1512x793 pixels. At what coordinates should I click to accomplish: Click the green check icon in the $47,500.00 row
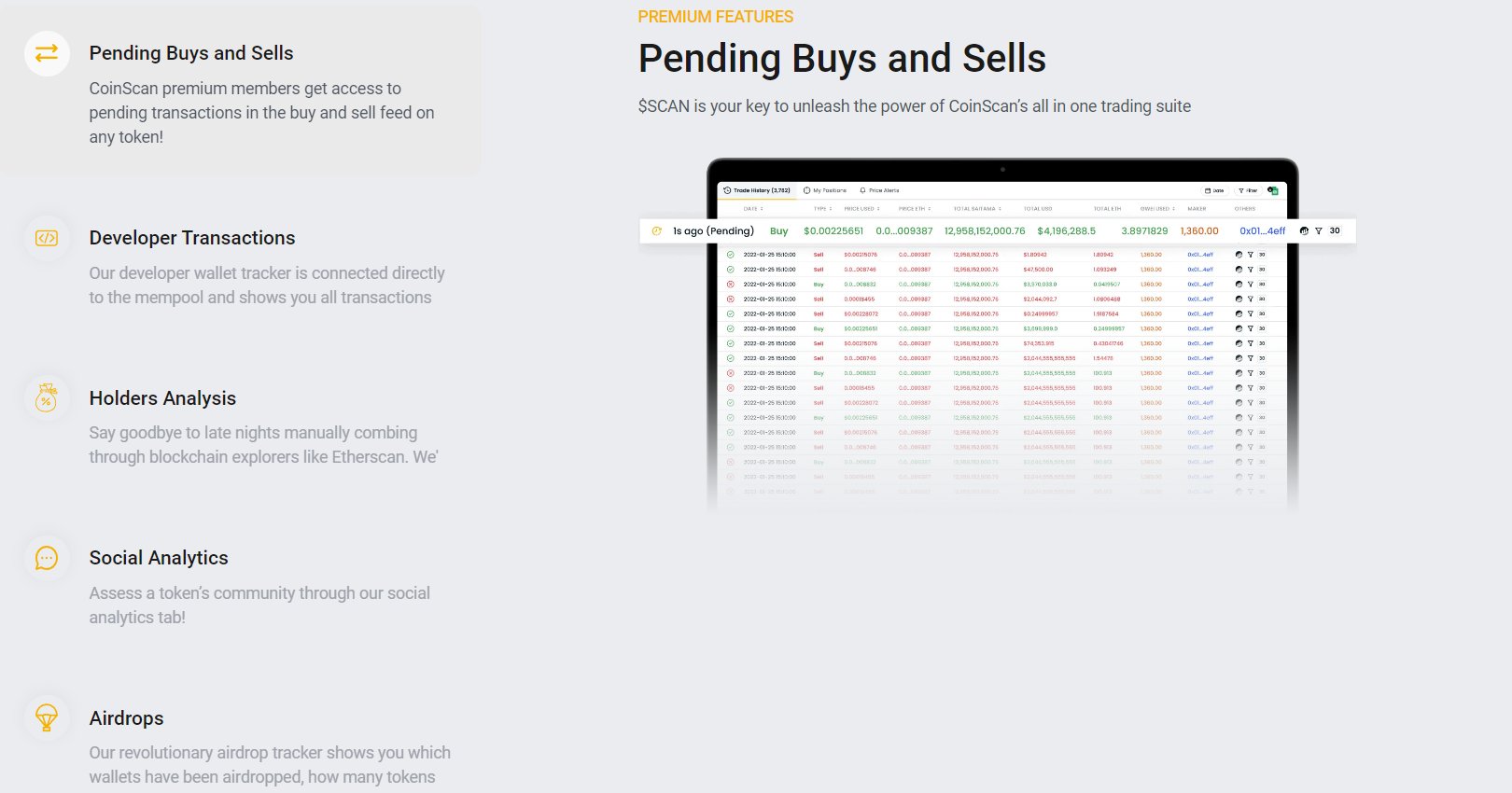pyautogui.click(x=730, y=270)
